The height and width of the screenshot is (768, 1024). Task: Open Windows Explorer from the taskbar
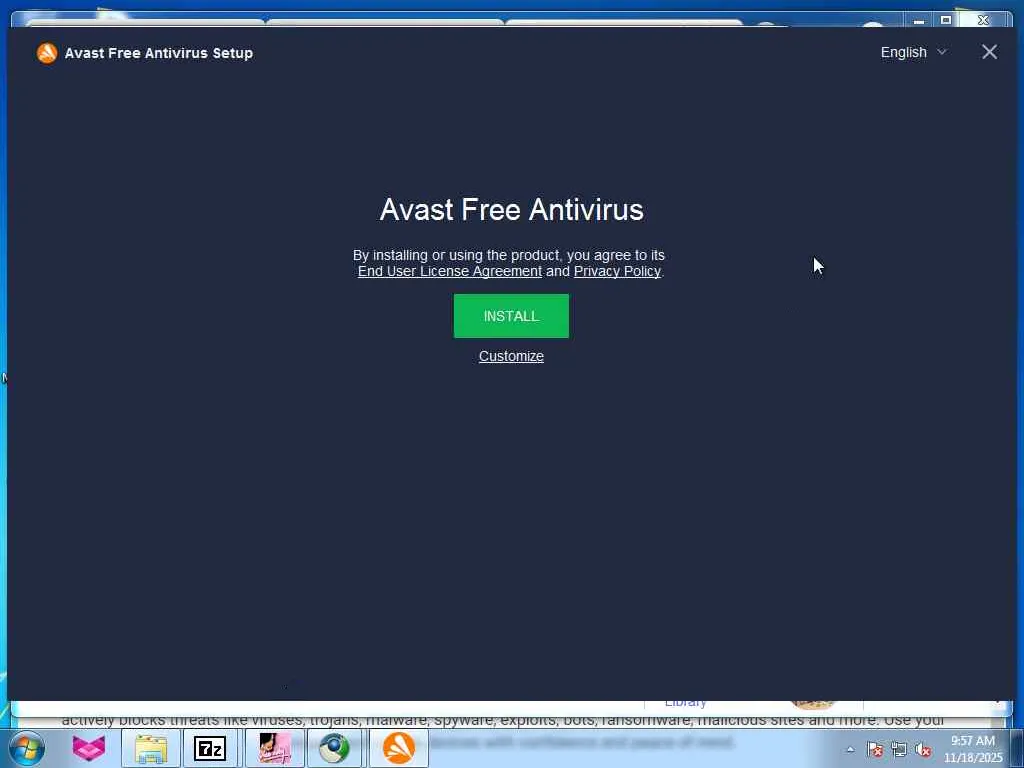pyautogui.click(x=151, y=748)
